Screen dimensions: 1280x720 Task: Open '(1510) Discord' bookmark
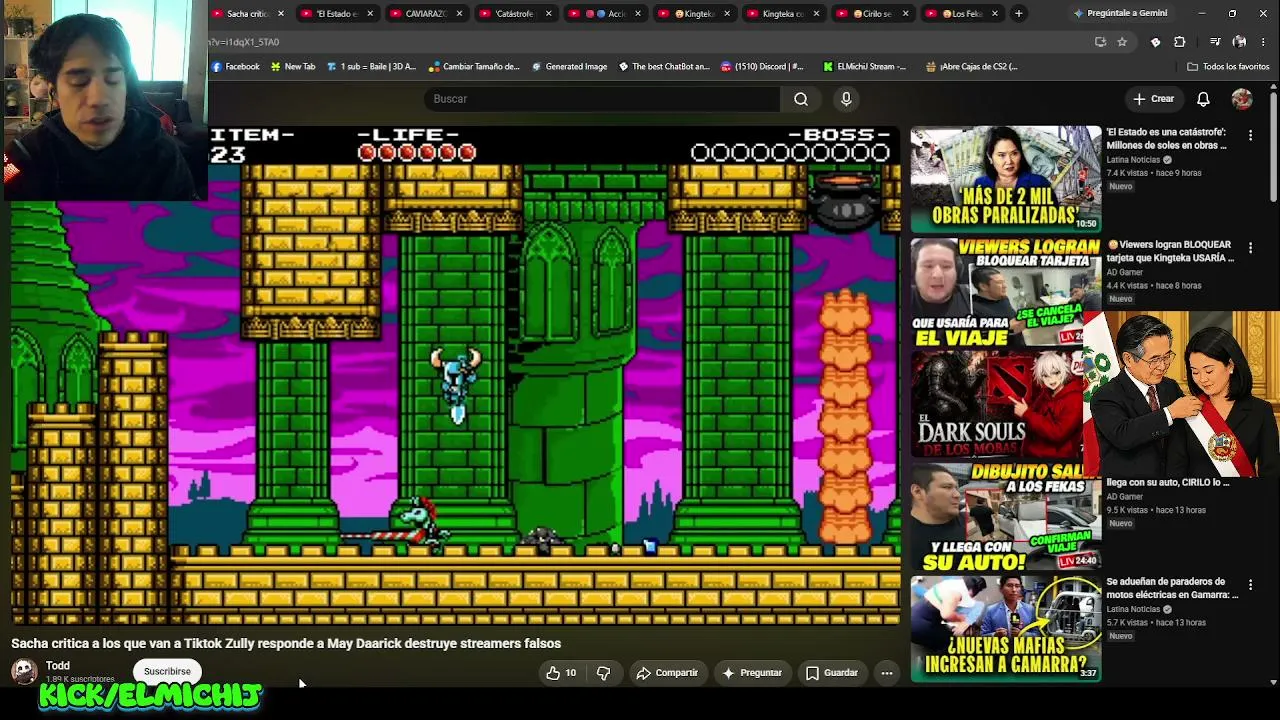pyautogui.click(x=761, y=67)
